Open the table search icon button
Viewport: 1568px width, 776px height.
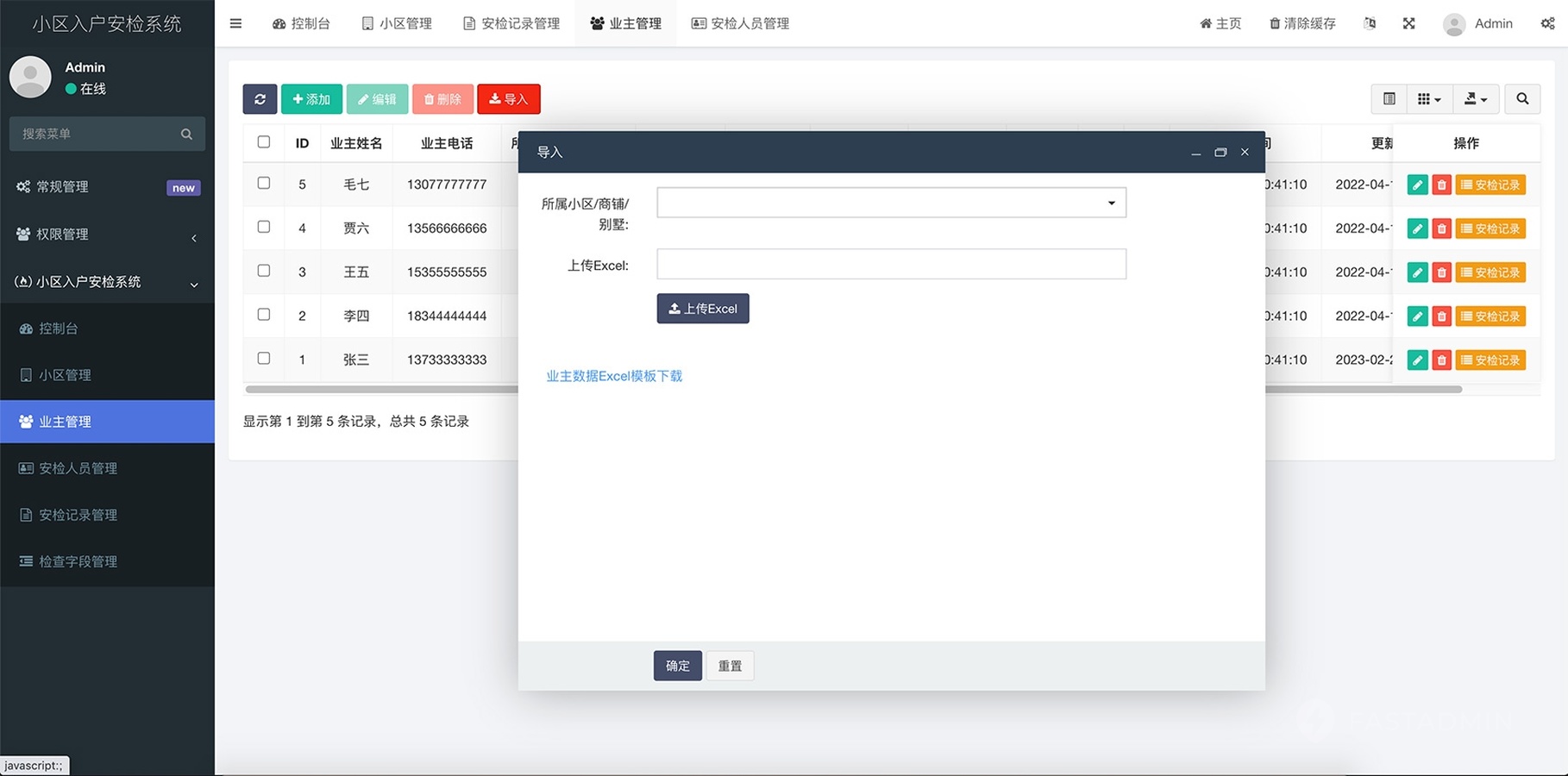1522,99
